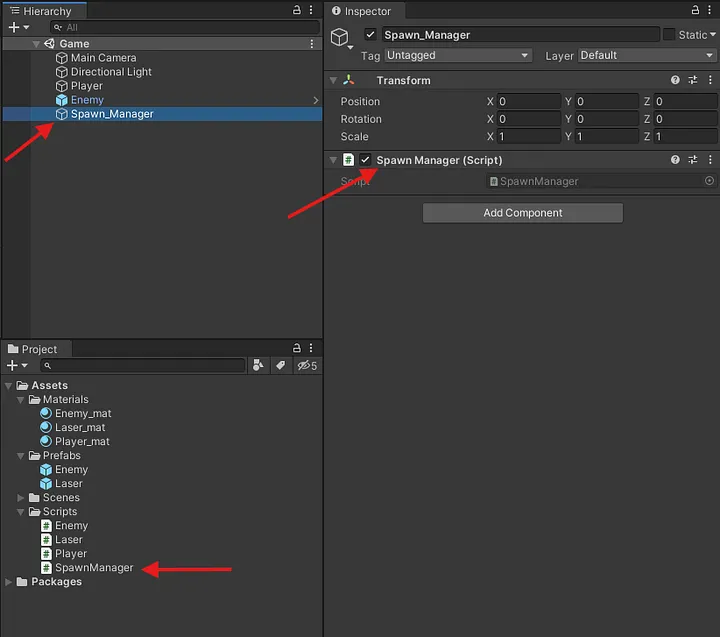
Task: Enable the Static checkbox
Action: (x=668, y=34)
